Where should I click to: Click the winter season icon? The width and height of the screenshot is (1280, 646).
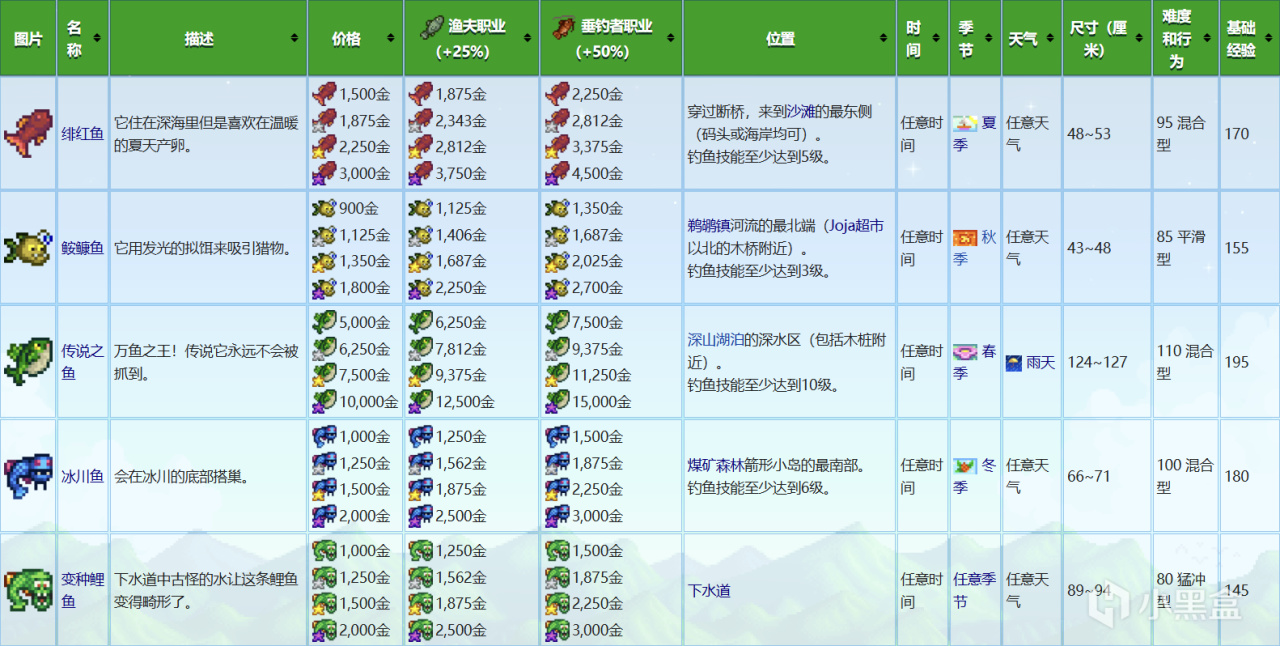coord(965,465)
